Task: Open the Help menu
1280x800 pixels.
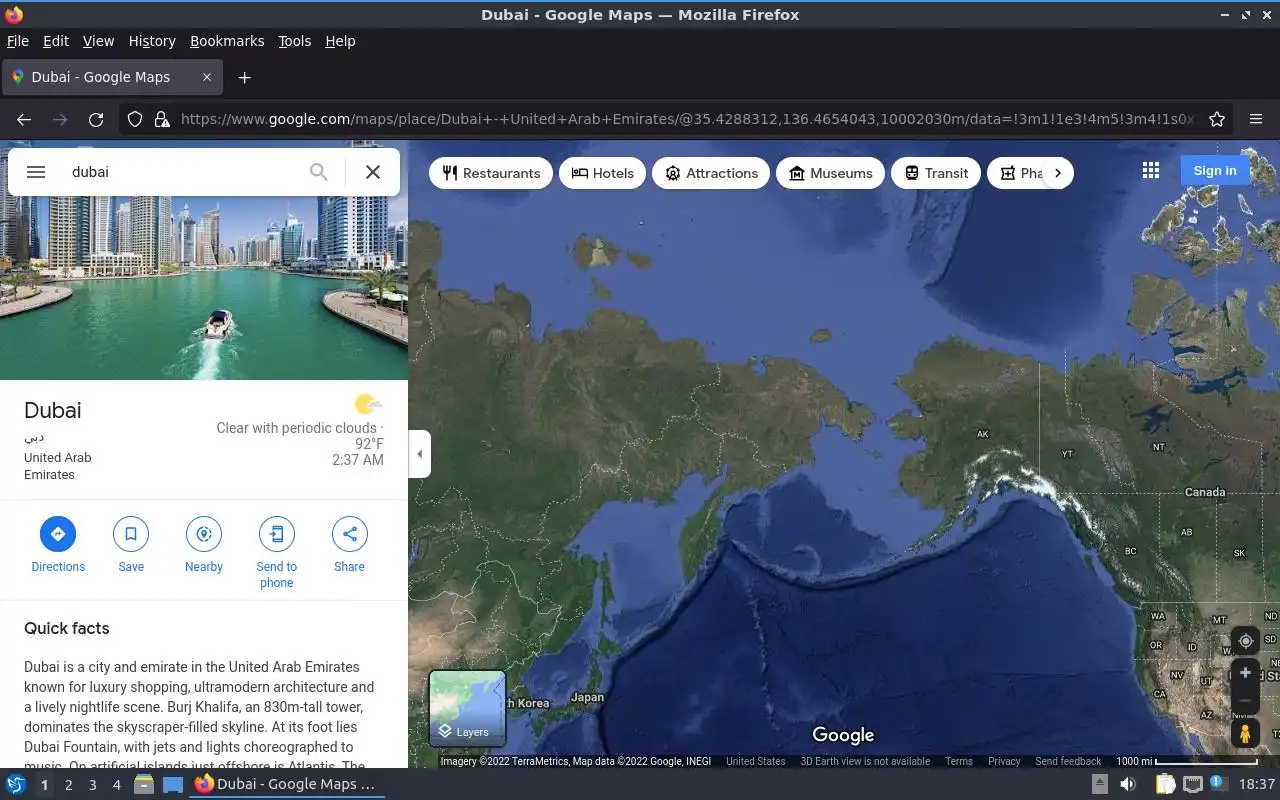Action: 340,41
